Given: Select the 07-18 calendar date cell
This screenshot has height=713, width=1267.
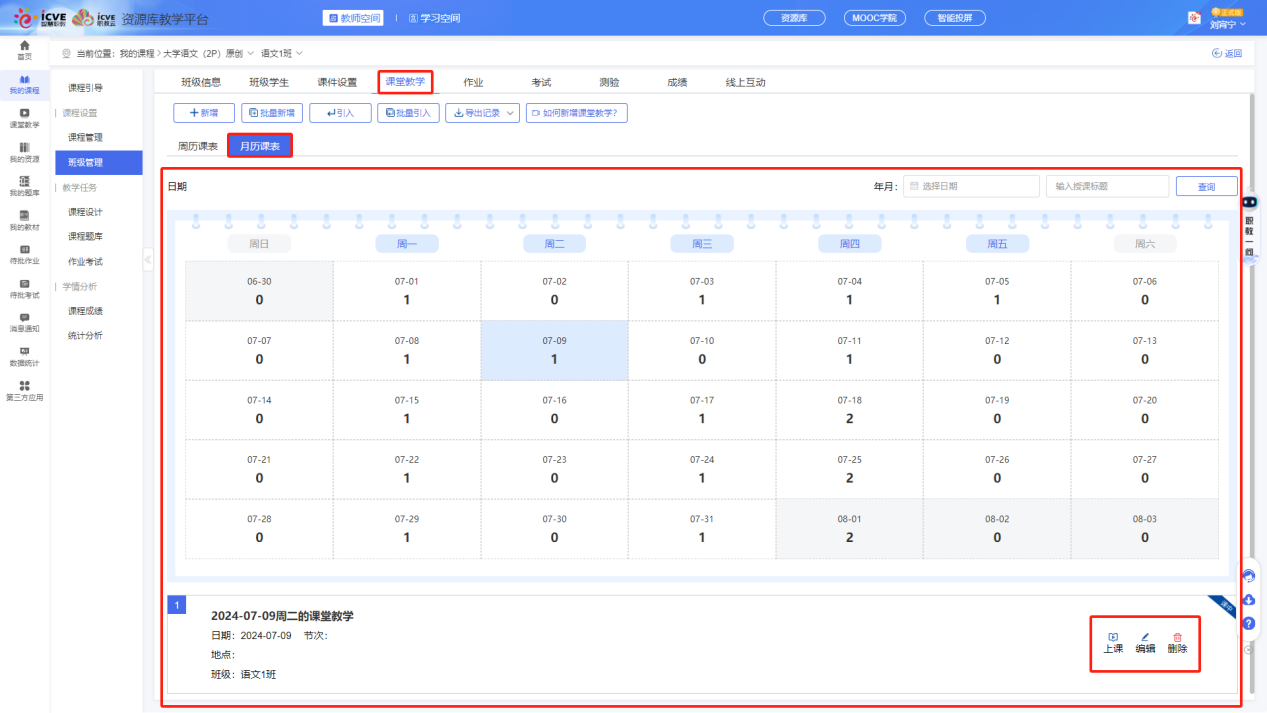Looking at the screenshot, I should click(x=849, y=410).
